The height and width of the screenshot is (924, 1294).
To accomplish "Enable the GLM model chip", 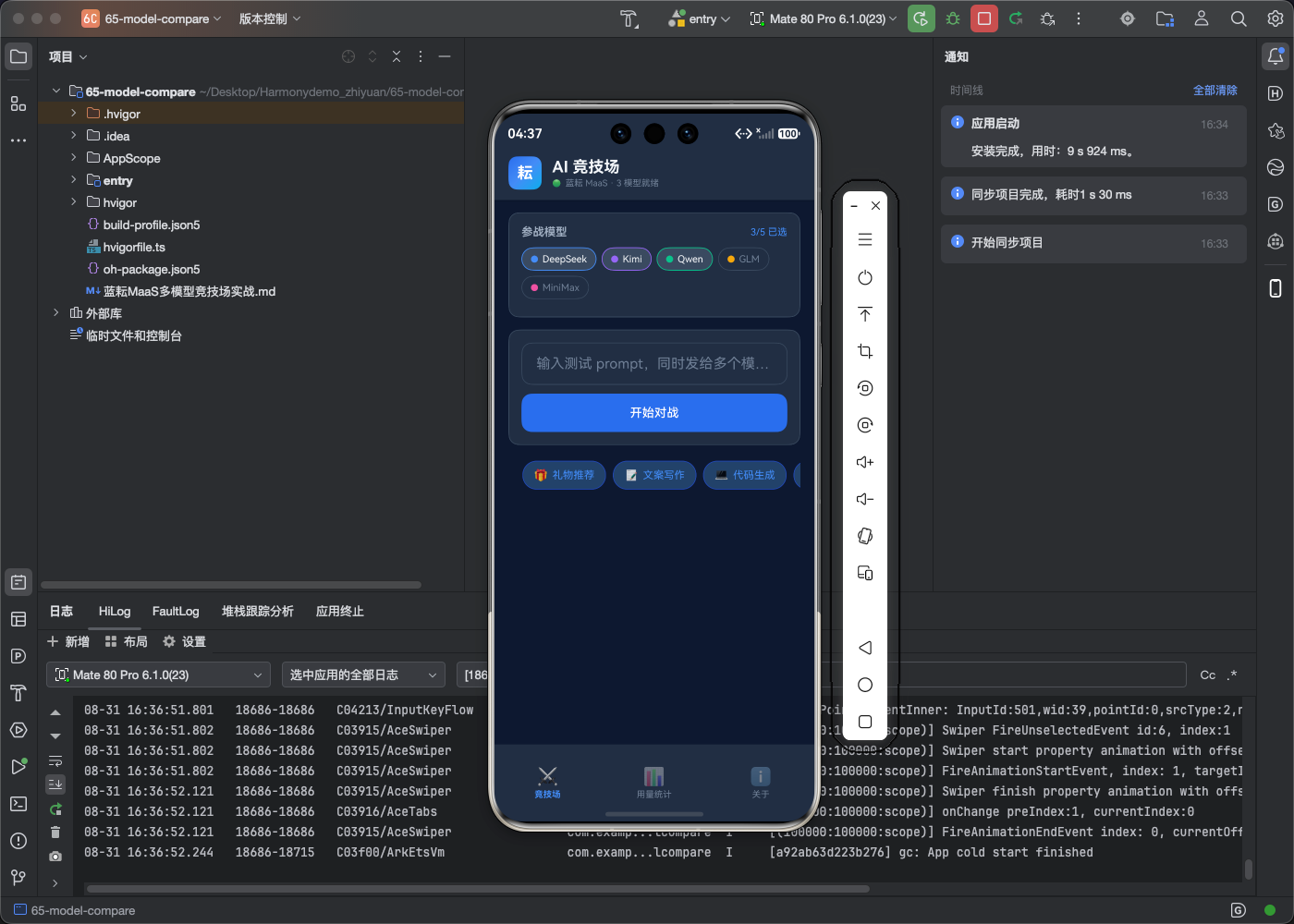I will 743,260.
